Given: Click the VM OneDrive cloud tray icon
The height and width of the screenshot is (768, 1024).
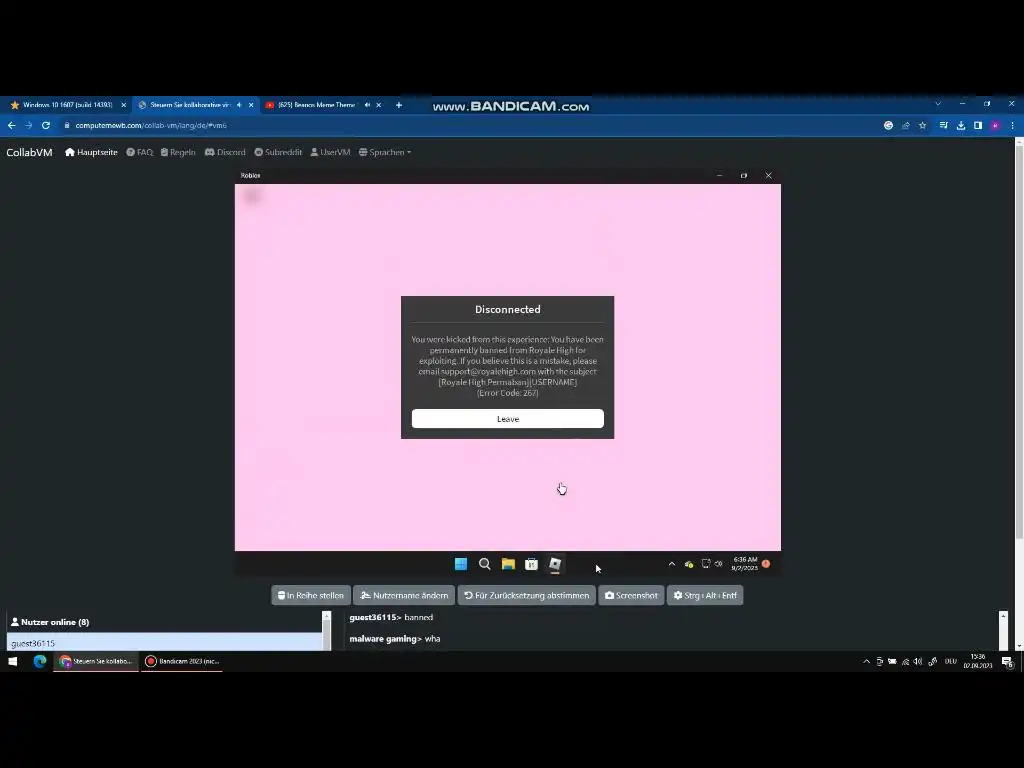Looking at the screenshot, I should pyautogui.click(x=689, y=564).
